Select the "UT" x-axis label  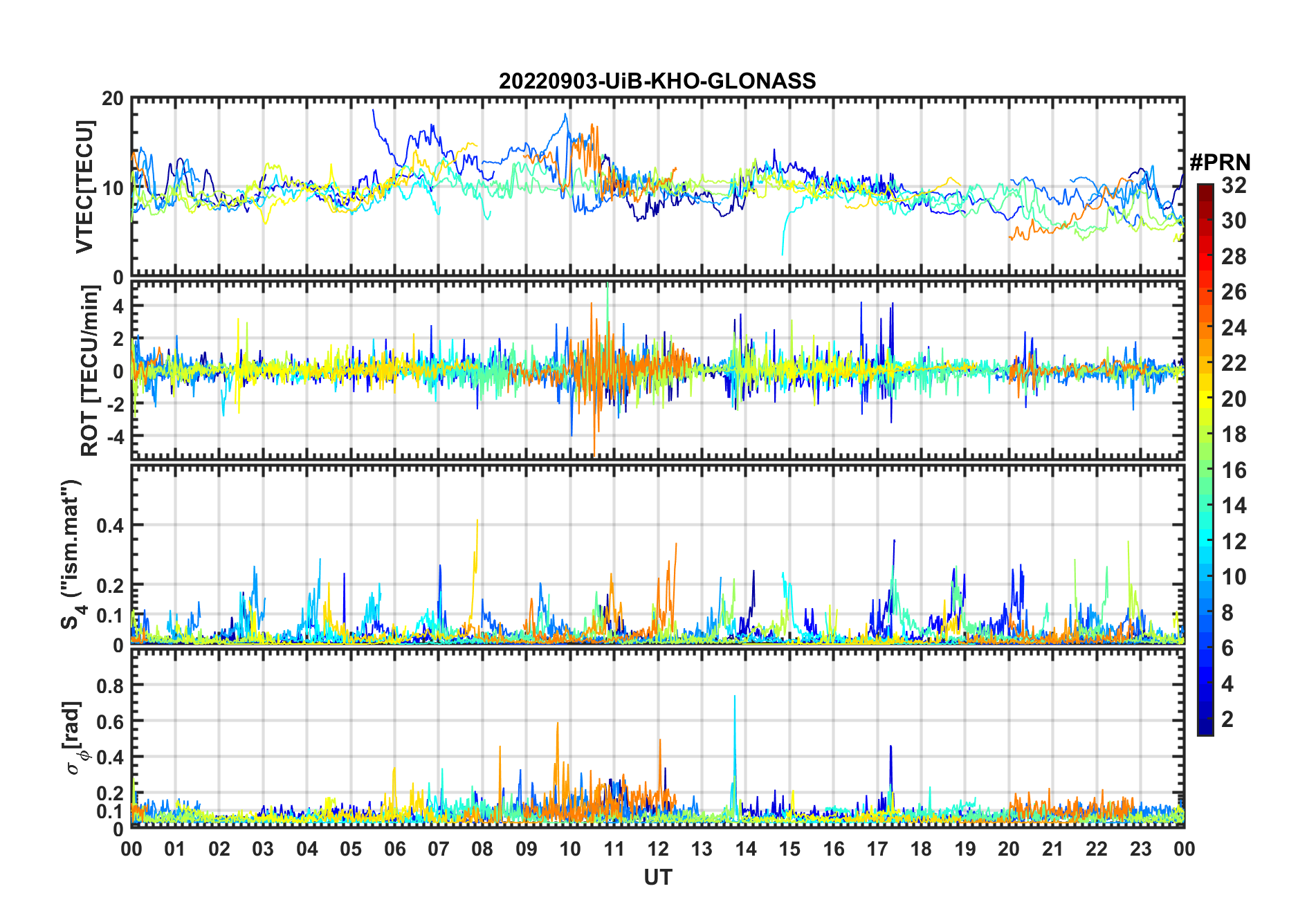pyautogui.click(x=658, y=878)
